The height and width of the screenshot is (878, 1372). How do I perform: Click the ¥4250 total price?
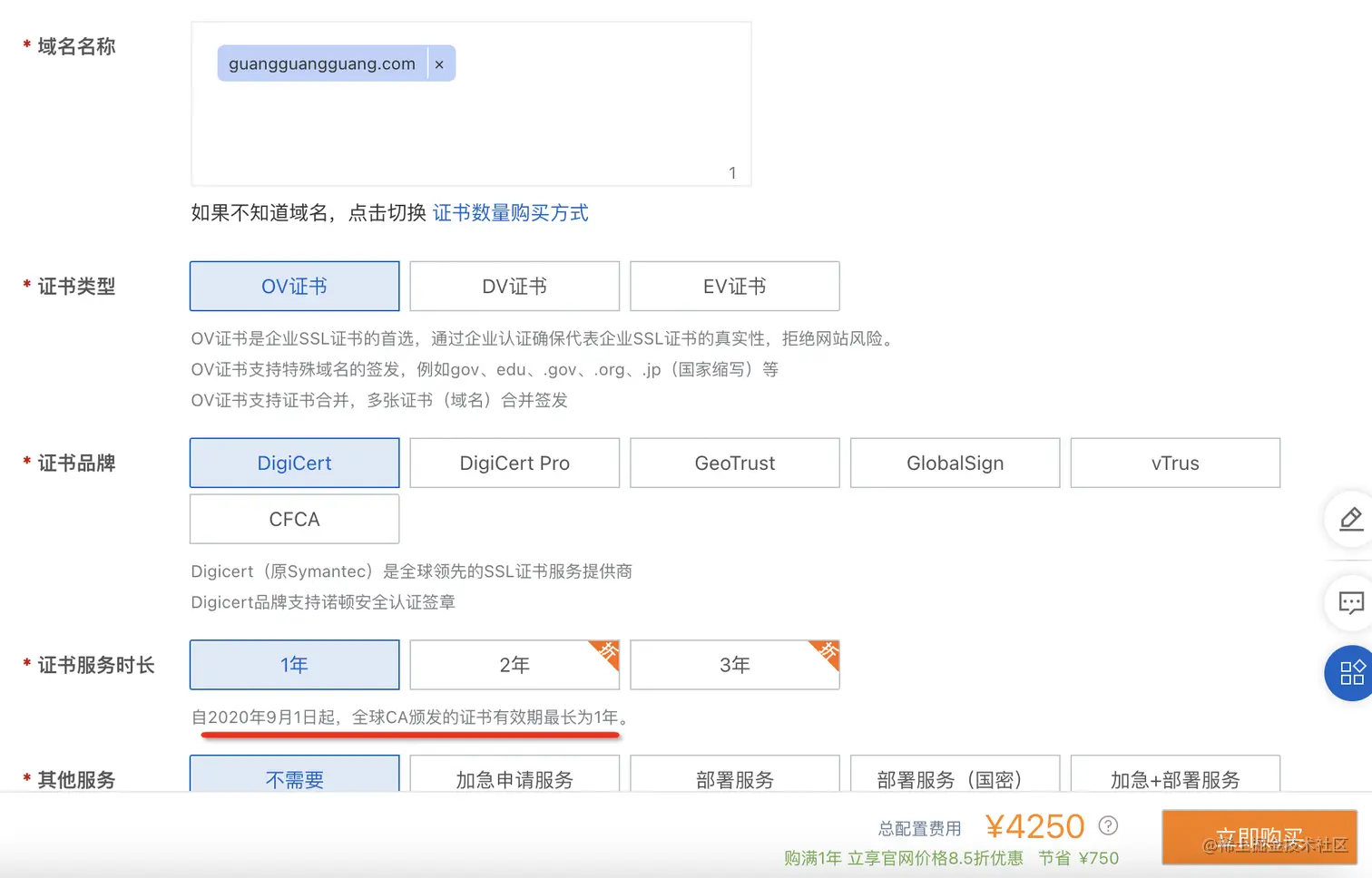click(1034, 826)
